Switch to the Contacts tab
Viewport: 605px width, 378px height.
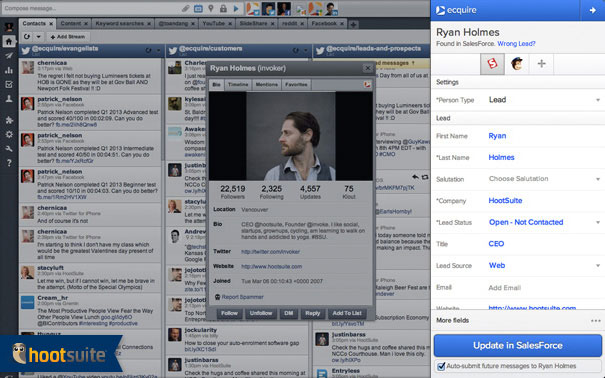coord(37,24)
